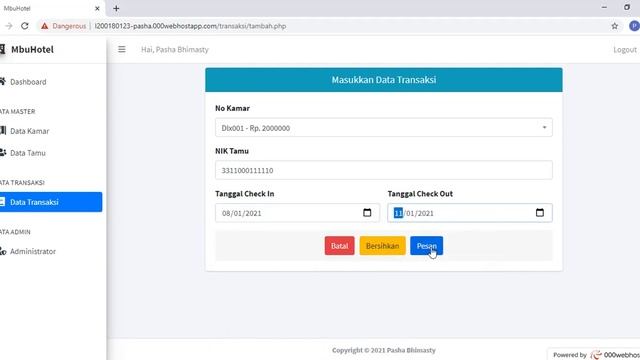This screenshot has height=360, width=640.
Task: Toggle the hamburger sidebar menu icon
Action: [x=122, y=49]
